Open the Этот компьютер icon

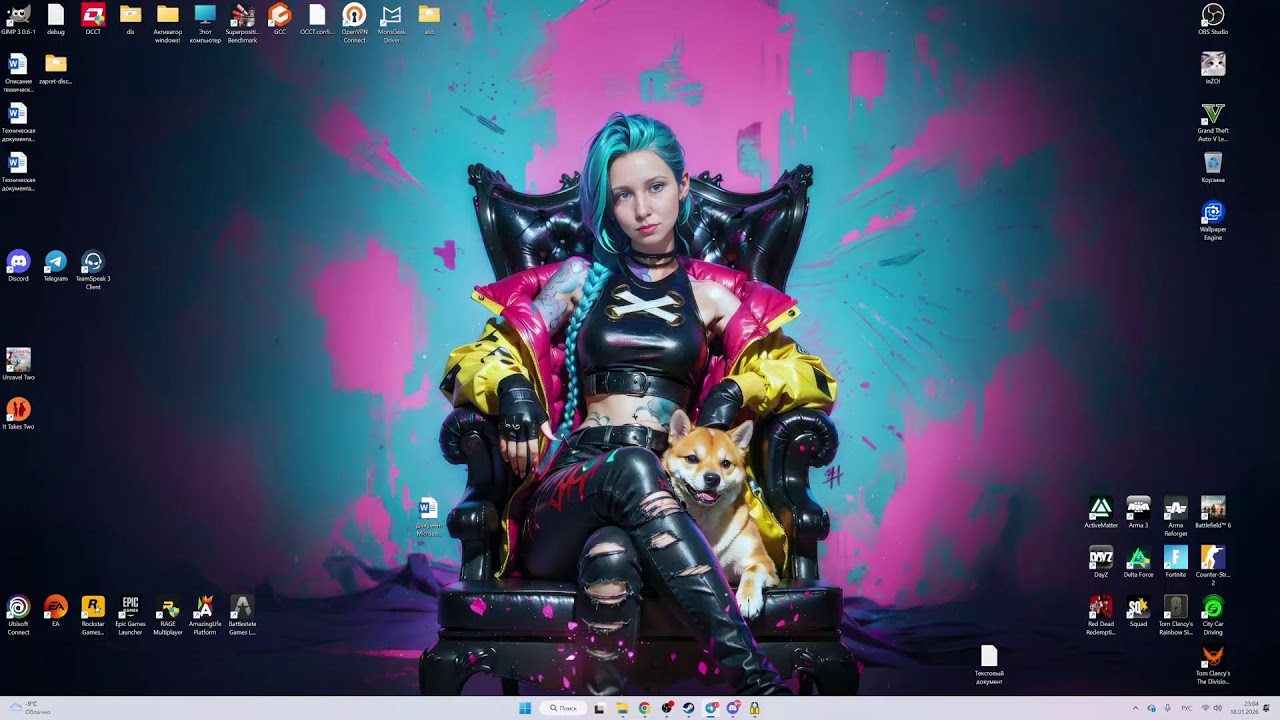point(205,24)
